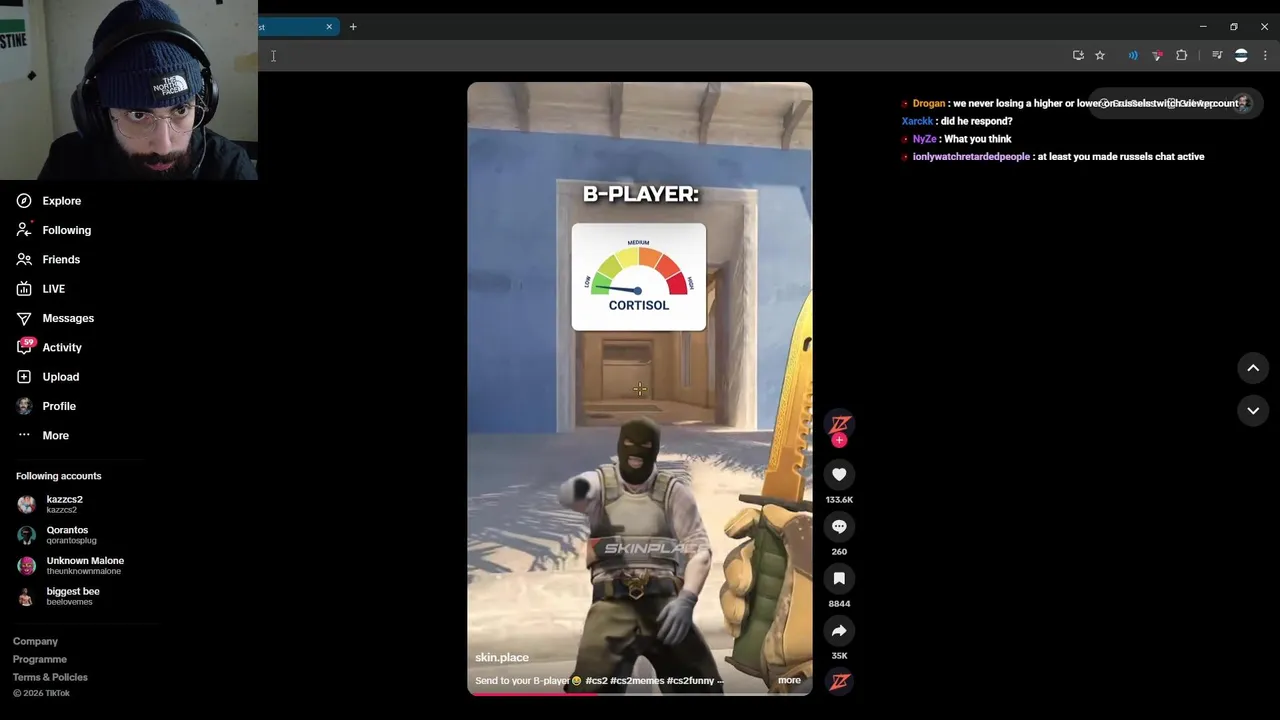Open the LIVE section

[40, 289]
